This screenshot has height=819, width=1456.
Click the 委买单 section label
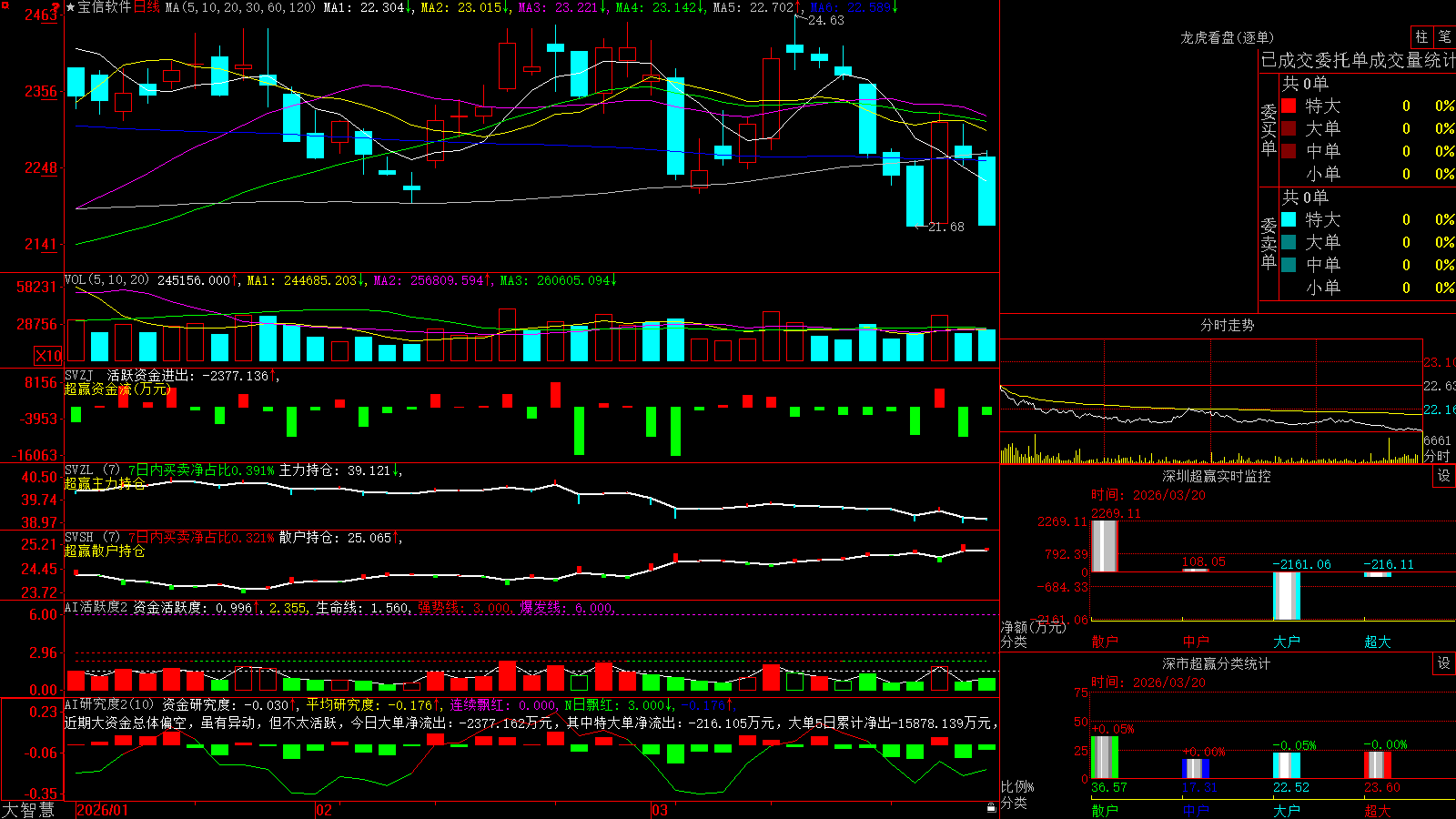pos(1269,129)
